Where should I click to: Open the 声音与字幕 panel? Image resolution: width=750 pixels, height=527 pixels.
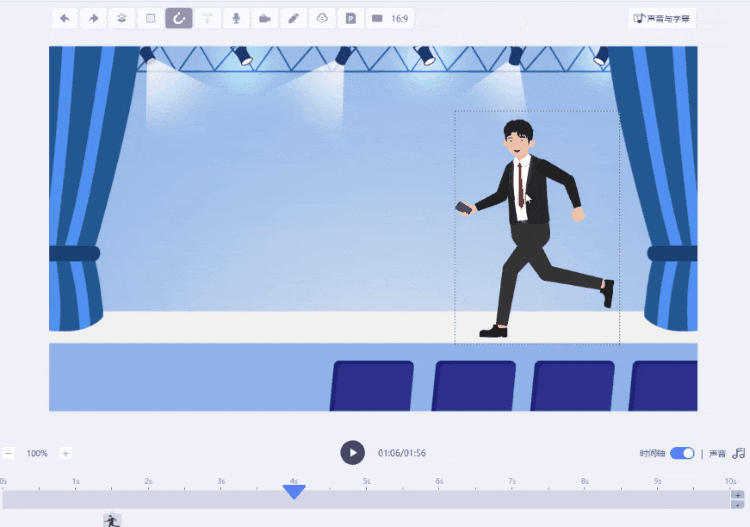click(x=662, y=19)
